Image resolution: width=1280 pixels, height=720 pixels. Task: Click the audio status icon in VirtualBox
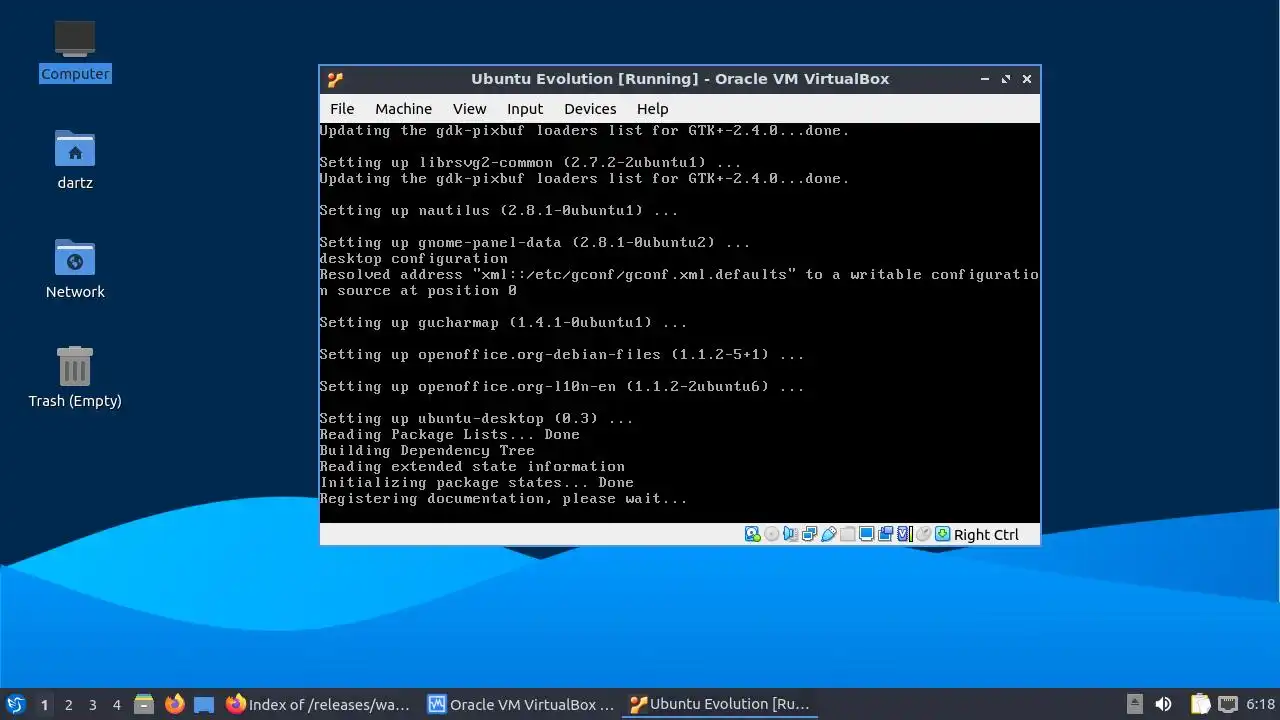[x=790, y=534]
